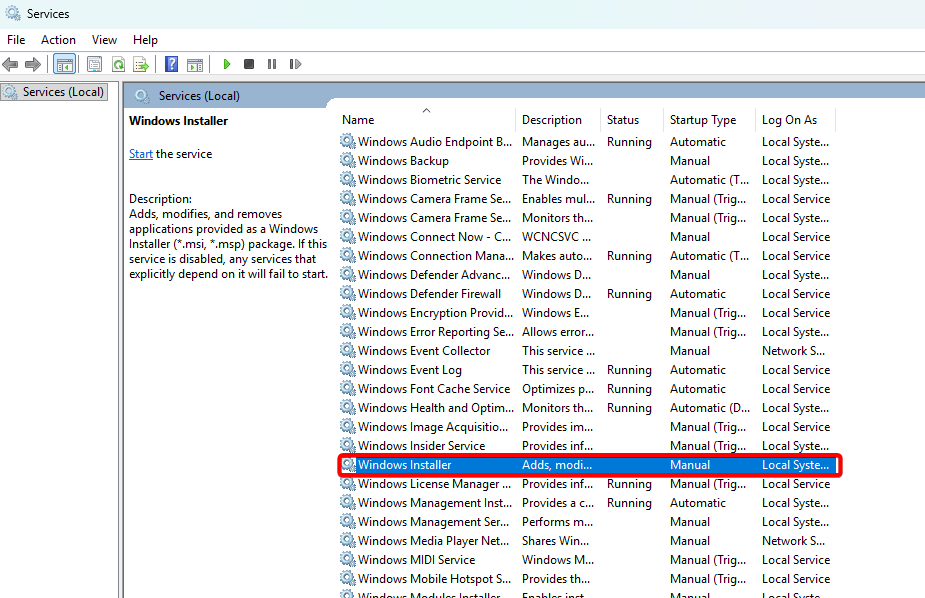Select the highlighted Windows Installer row

(x=588, y=465)
